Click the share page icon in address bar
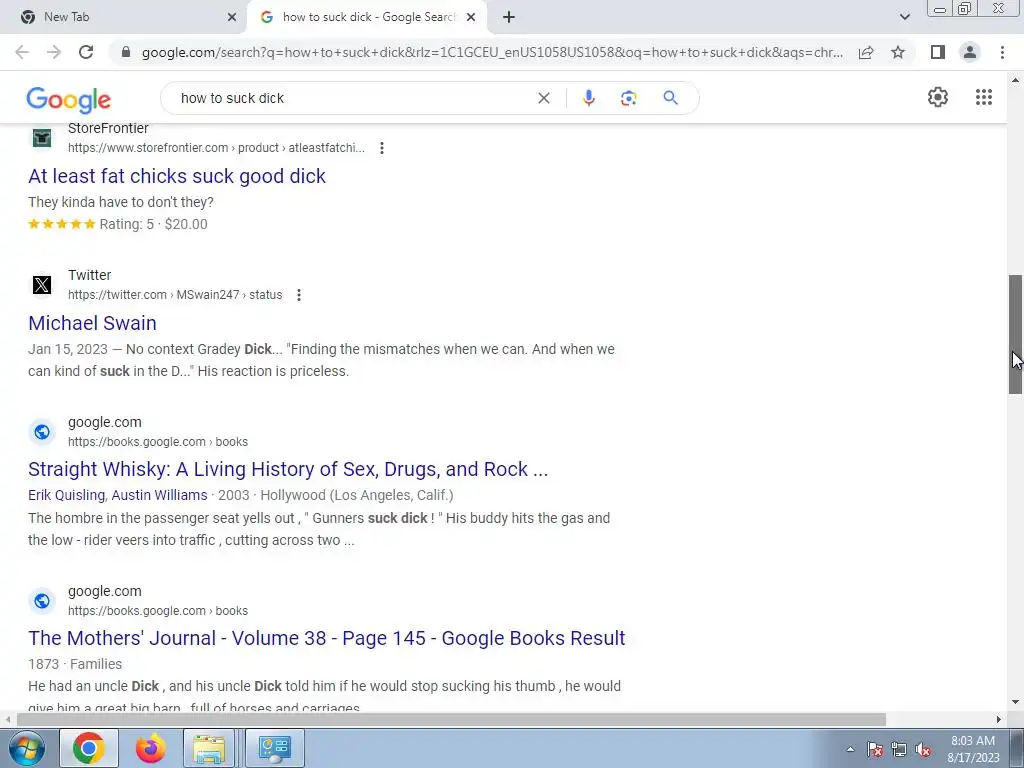 866,52
